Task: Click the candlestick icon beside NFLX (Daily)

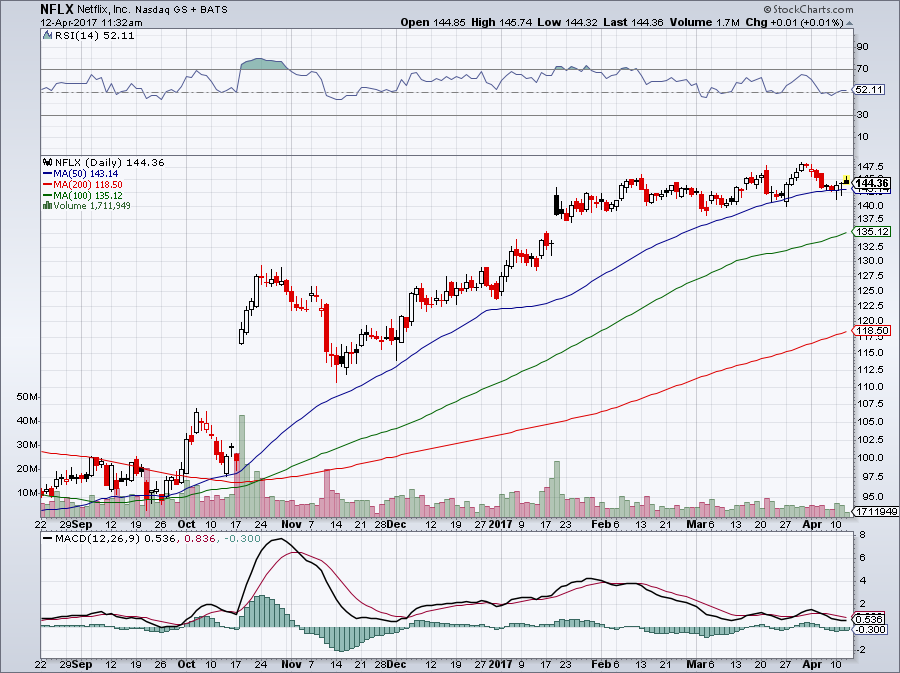Action: pos(48,163)
